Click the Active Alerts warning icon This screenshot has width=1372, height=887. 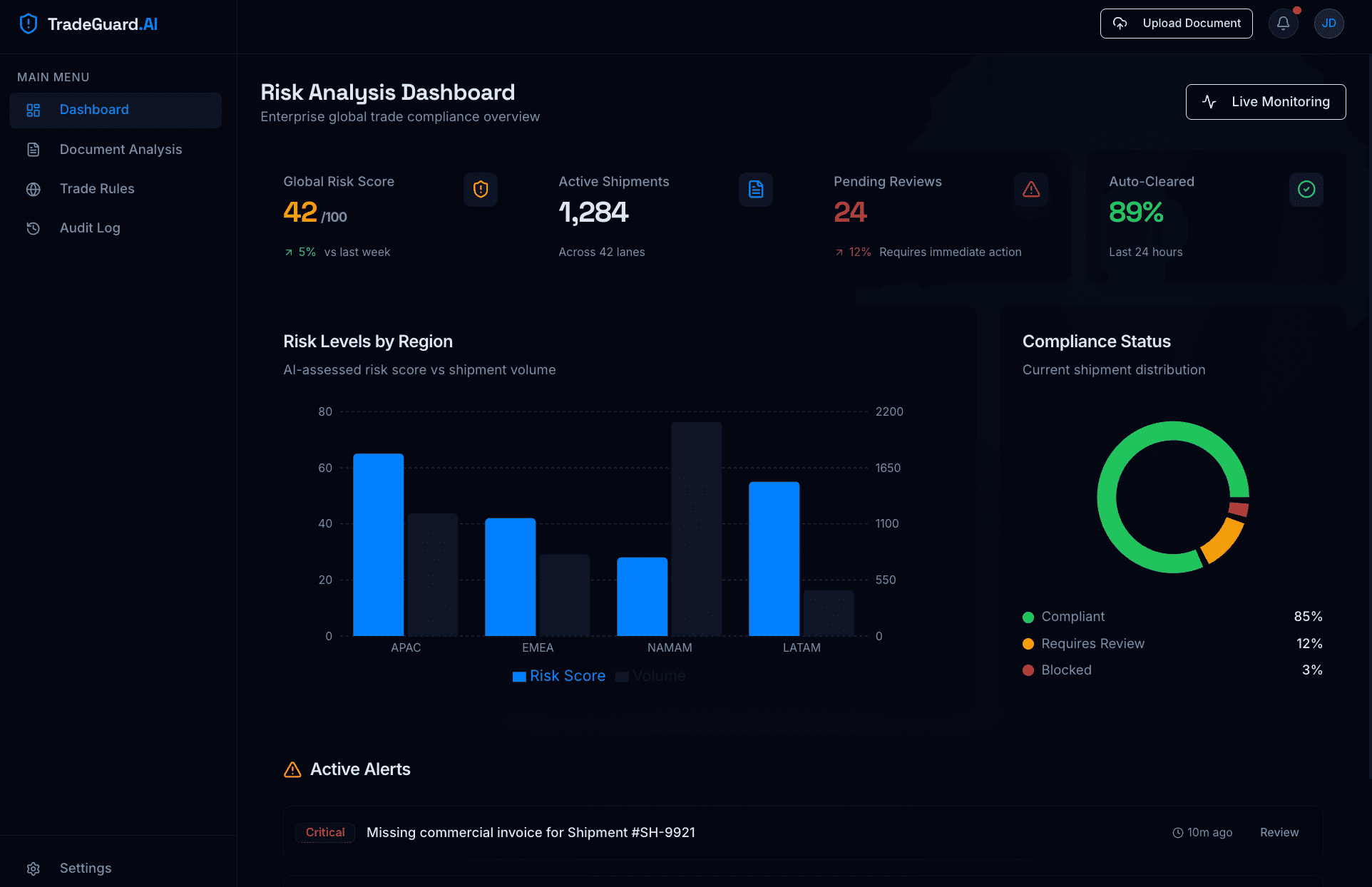[x=292, y=770]
